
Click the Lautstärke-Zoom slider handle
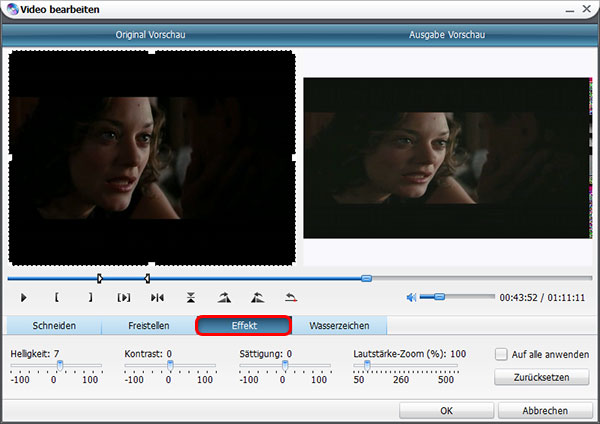pos(367,365)
